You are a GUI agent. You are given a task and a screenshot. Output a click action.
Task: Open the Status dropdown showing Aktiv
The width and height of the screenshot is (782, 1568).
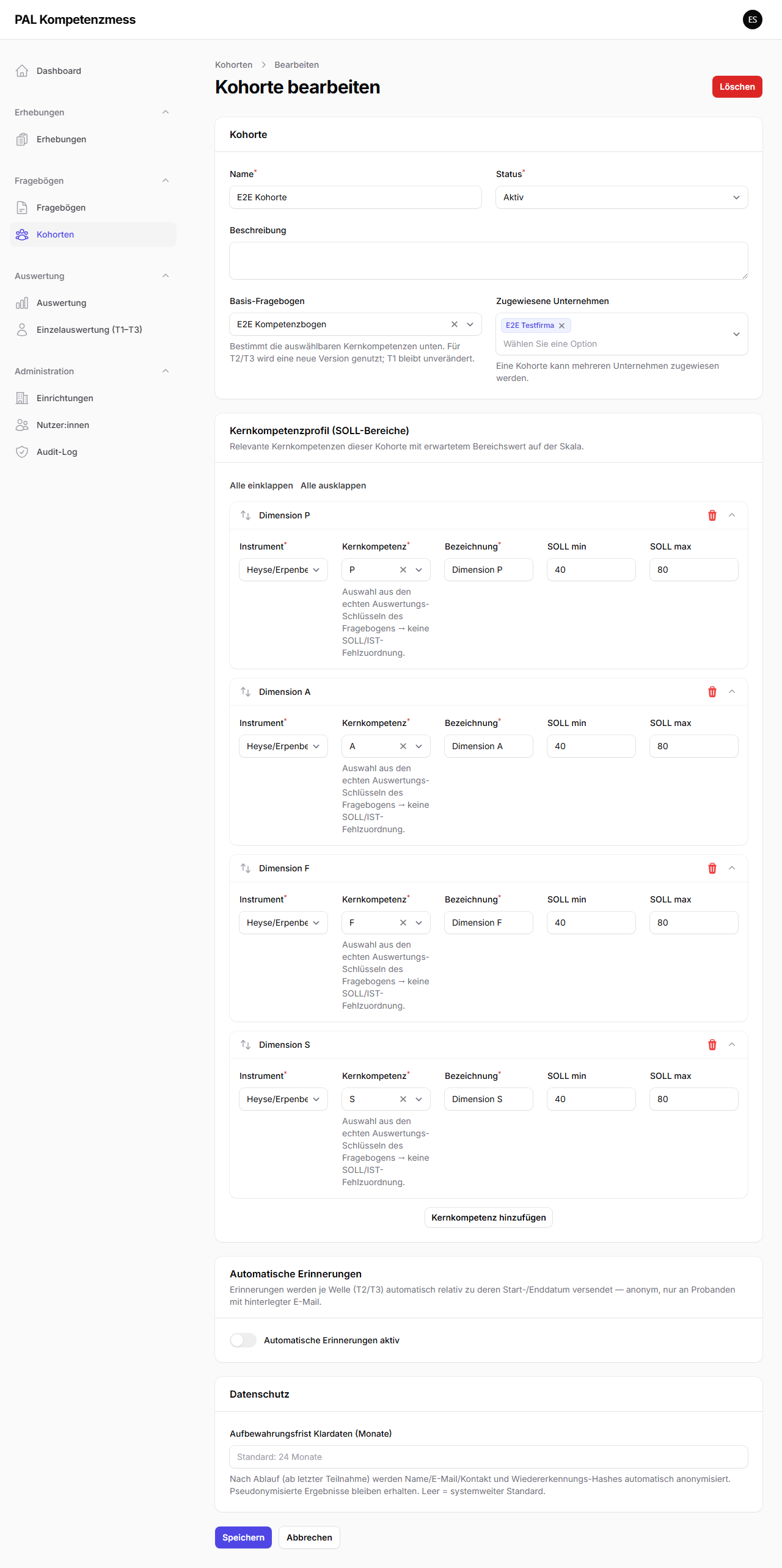tap(622, 197)
